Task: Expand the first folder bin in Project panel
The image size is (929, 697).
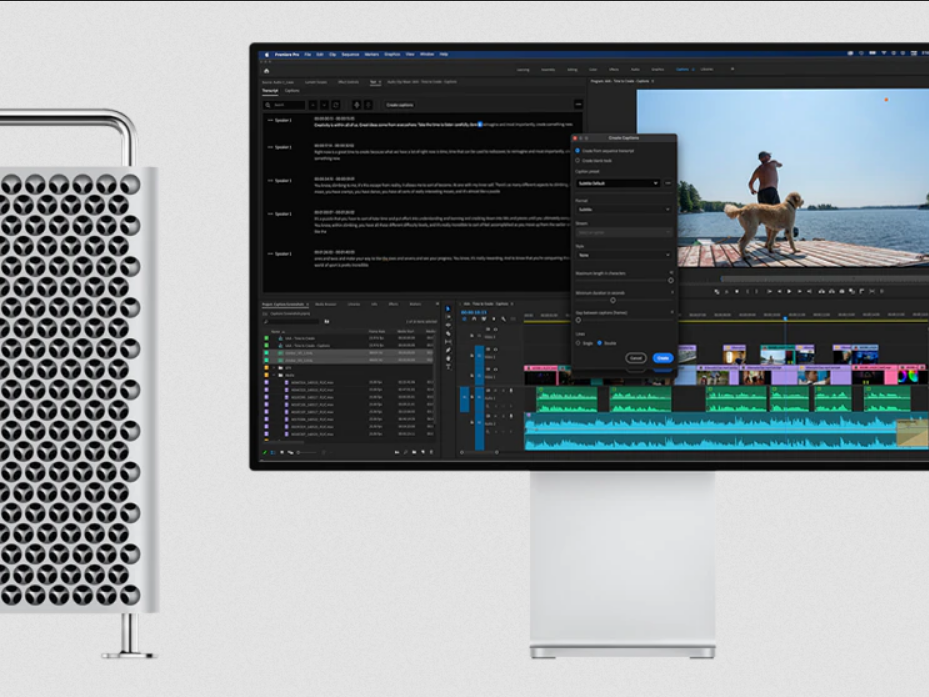Action: click(274, 368)
